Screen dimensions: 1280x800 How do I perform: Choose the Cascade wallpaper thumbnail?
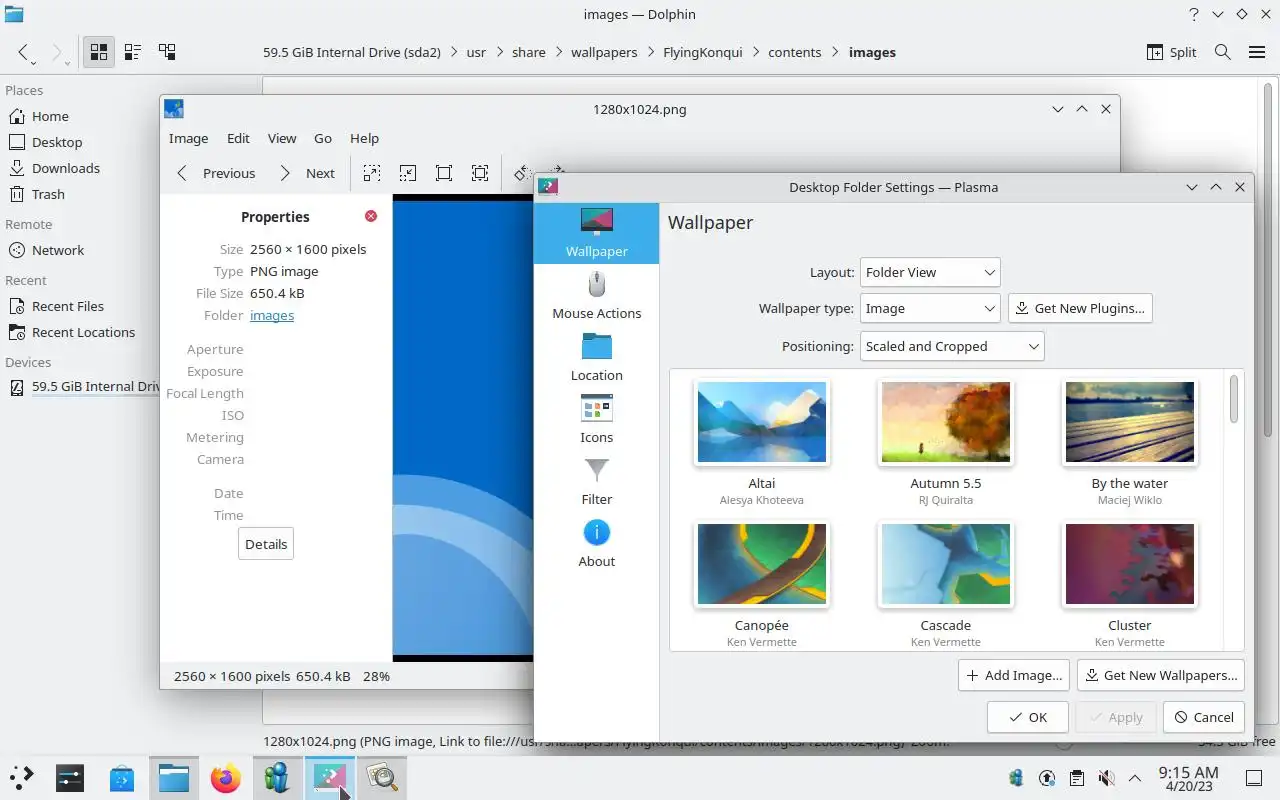946,564
